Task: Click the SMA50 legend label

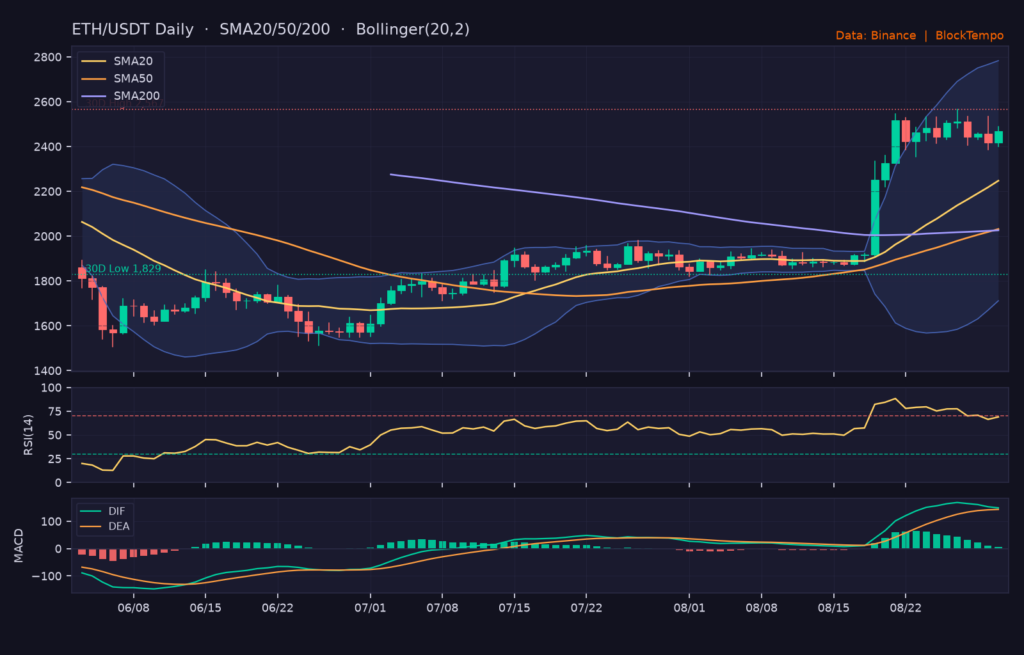Action: pyautogui.click(x=133, y=78)
